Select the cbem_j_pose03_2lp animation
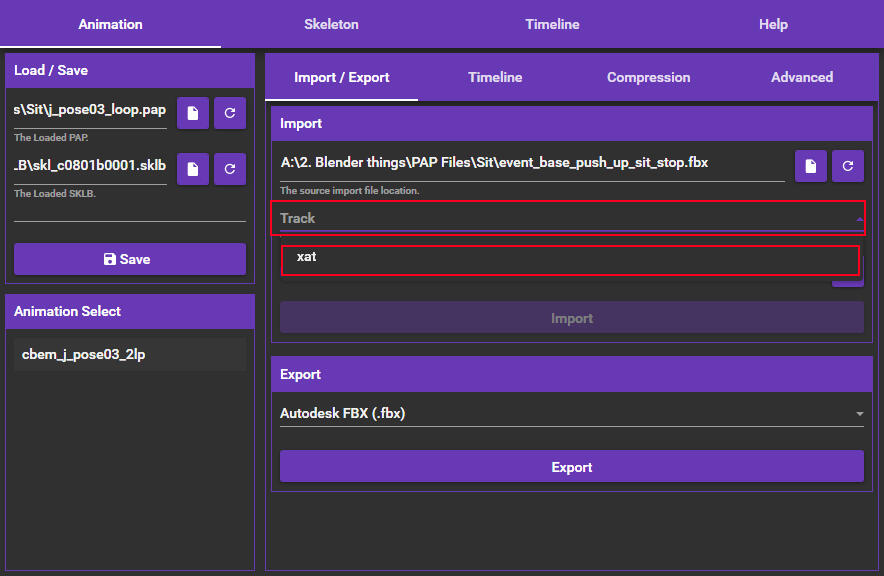The height and width of the screenshot is (576, 884). pos(130,354)
